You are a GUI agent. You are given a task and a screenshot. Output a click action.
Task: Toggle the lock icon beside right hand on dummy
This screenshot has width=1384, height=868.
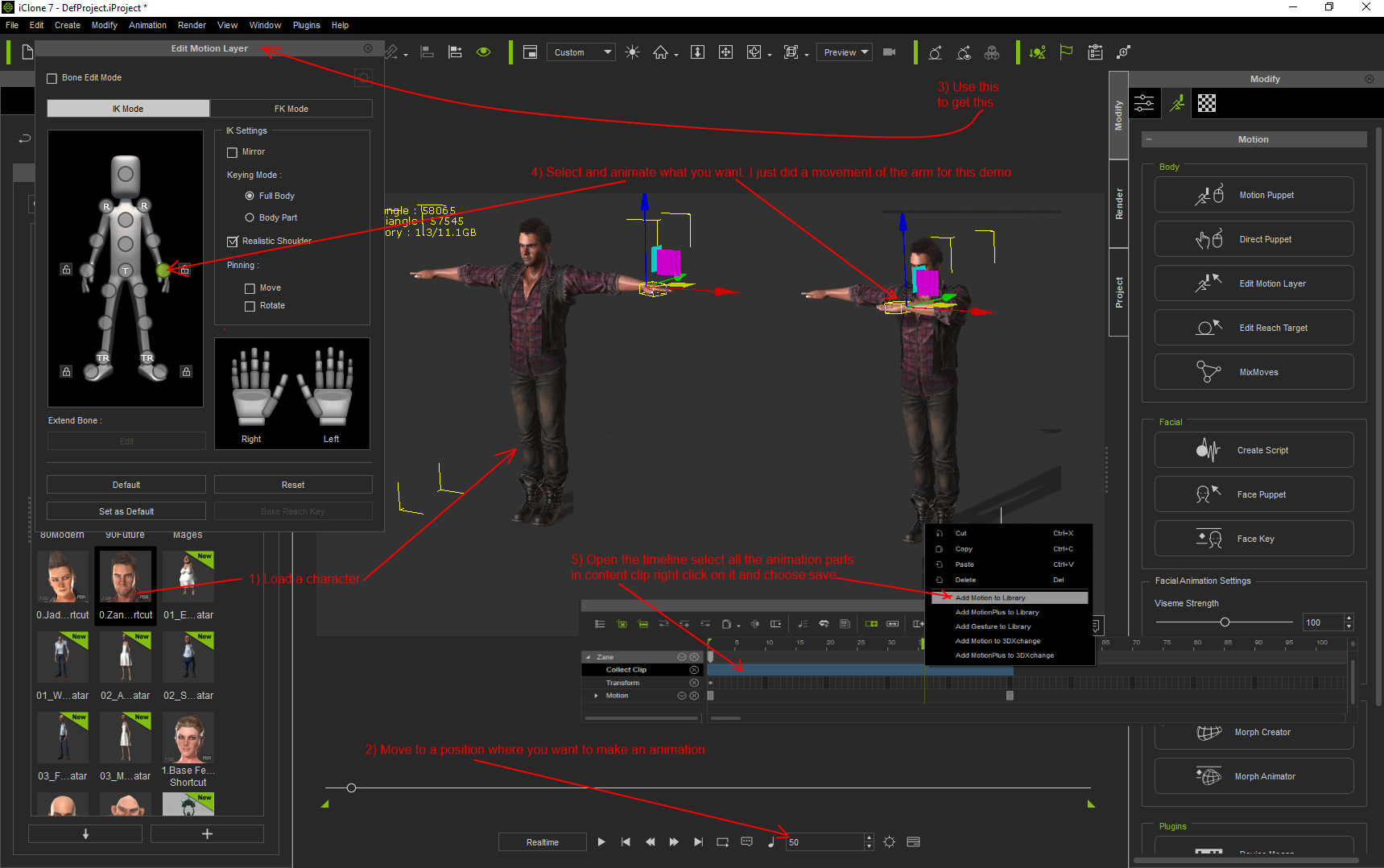point(66,269)
